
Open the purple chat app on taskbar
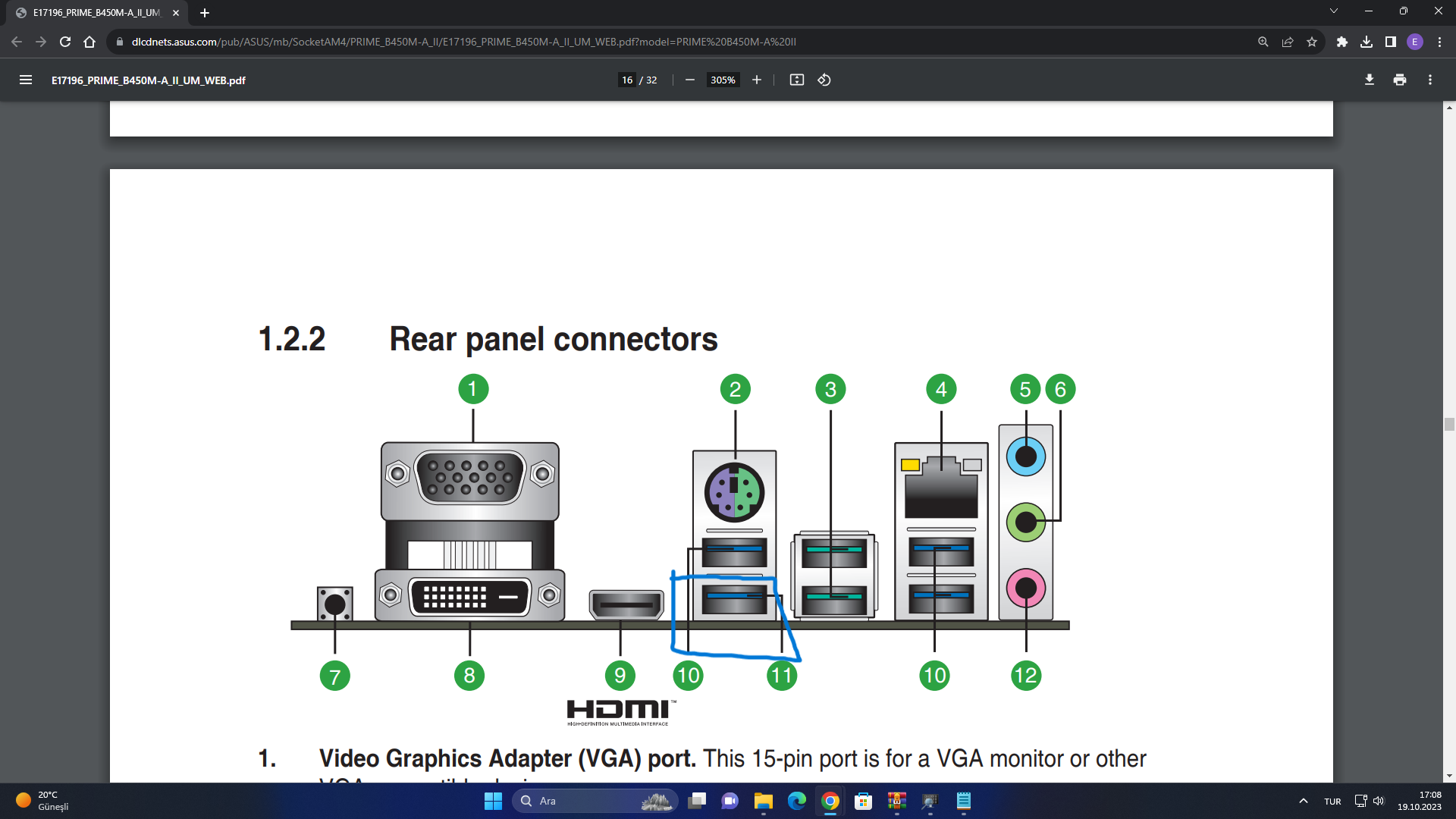click(x=730, y=801)
